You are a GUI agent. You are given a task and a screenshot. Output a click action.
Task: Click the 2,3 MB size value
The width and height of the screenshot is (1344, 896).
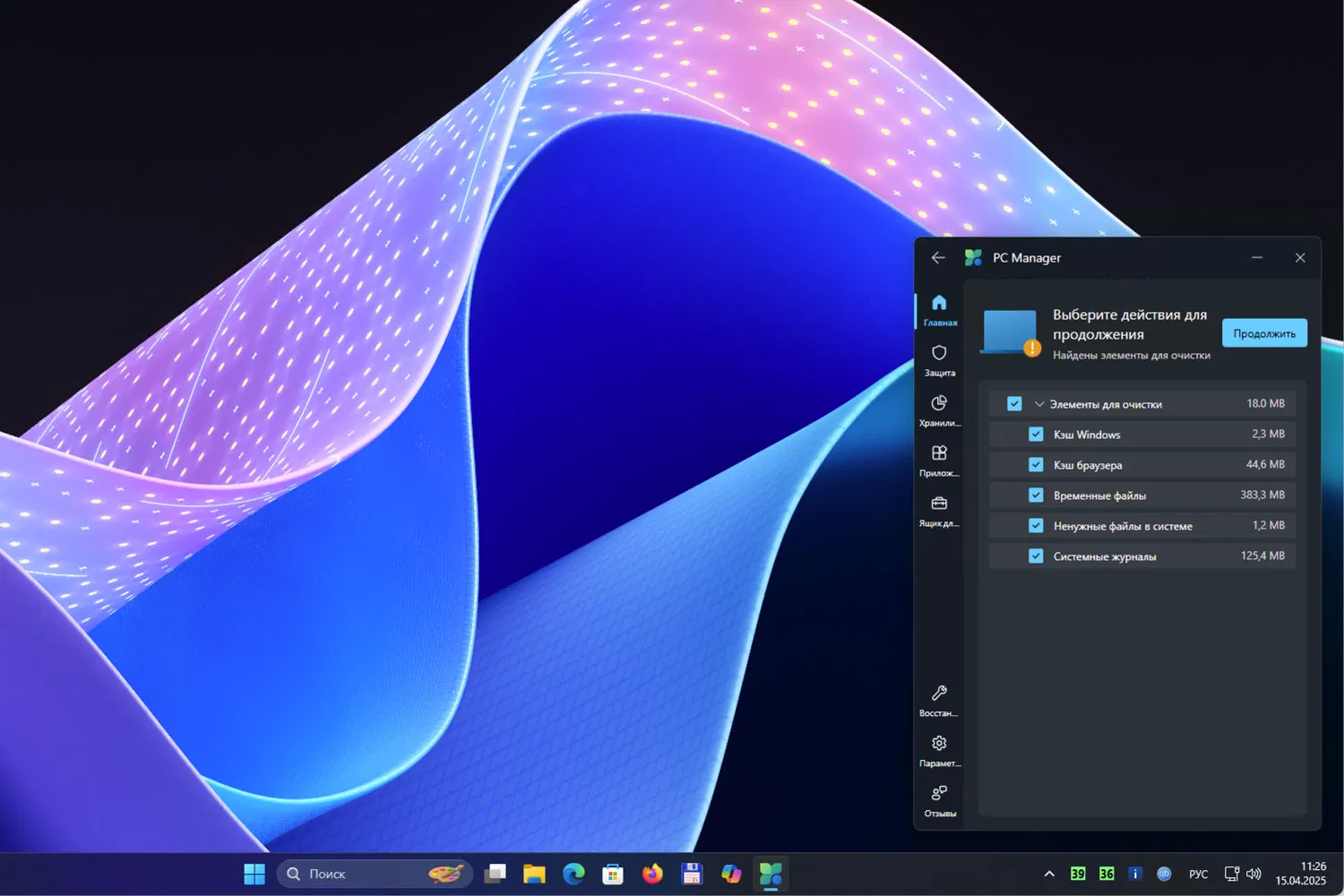coord(1268,434)
